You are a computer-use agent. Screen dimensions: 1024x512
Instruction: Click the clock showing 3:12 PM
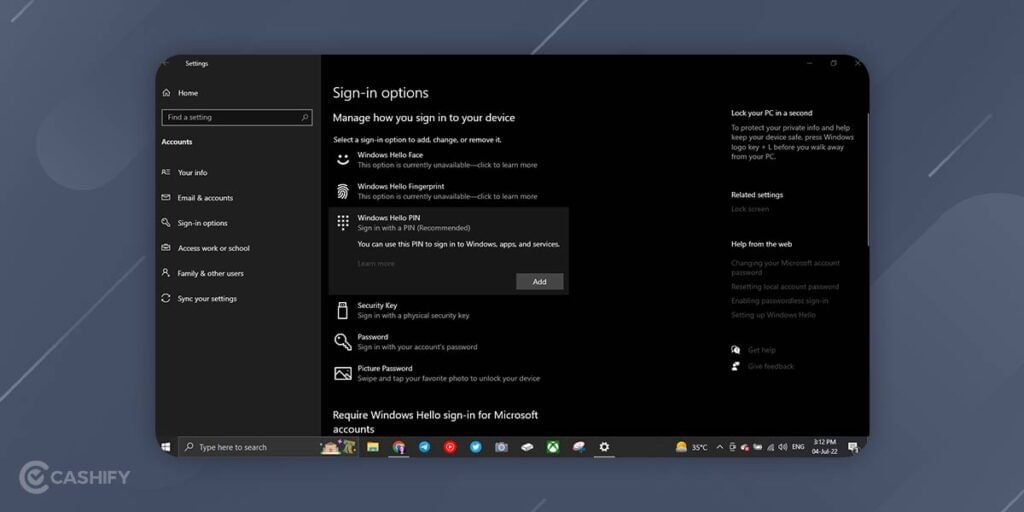[x=825, y=447]
